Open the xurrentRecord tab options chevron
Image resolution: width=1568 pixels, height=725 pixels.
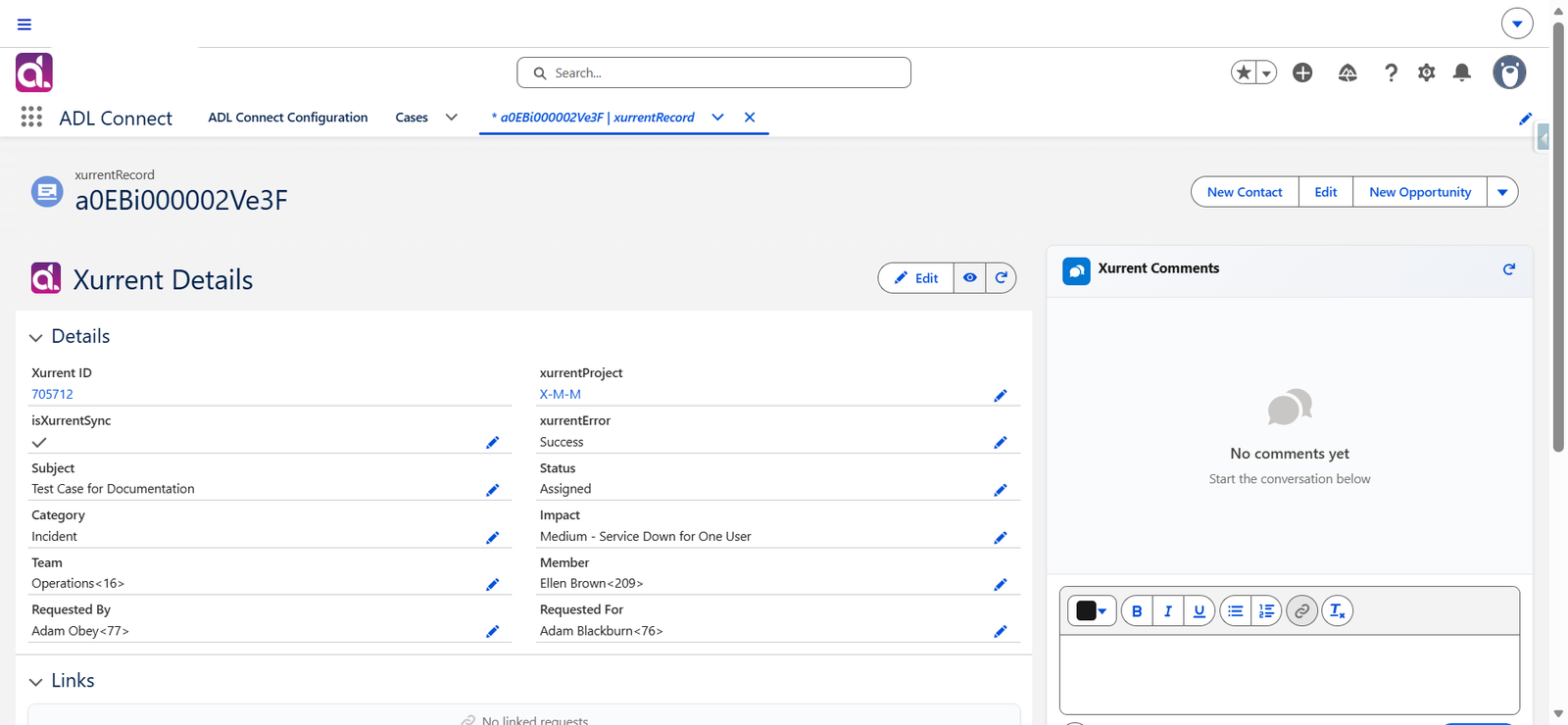click(x=717, y=118)
